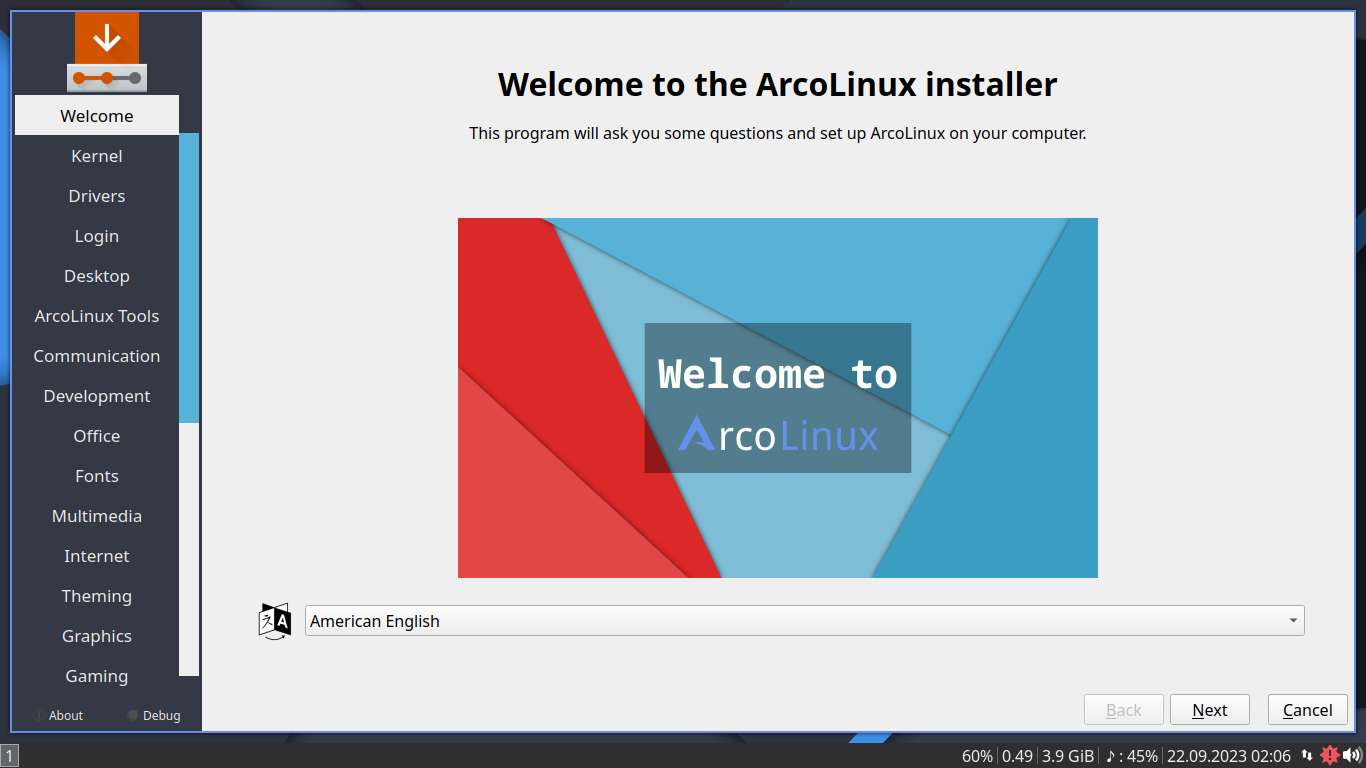Click the red alert notification tray icon
Image resolution: width=1366 pixels, height=768 pixels.
(1329, 756)
